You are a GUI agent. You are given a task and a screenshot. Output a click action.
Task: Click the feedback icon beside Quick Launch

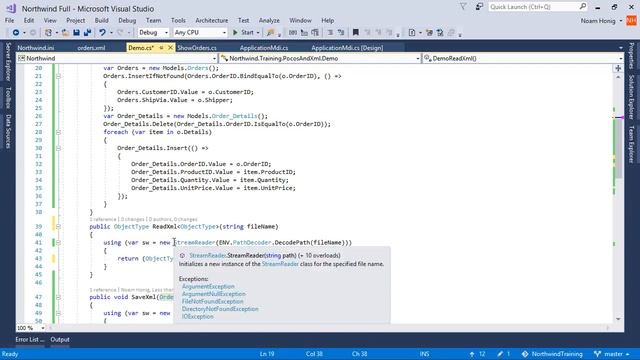pyautogui.click(x=479, y=7)
